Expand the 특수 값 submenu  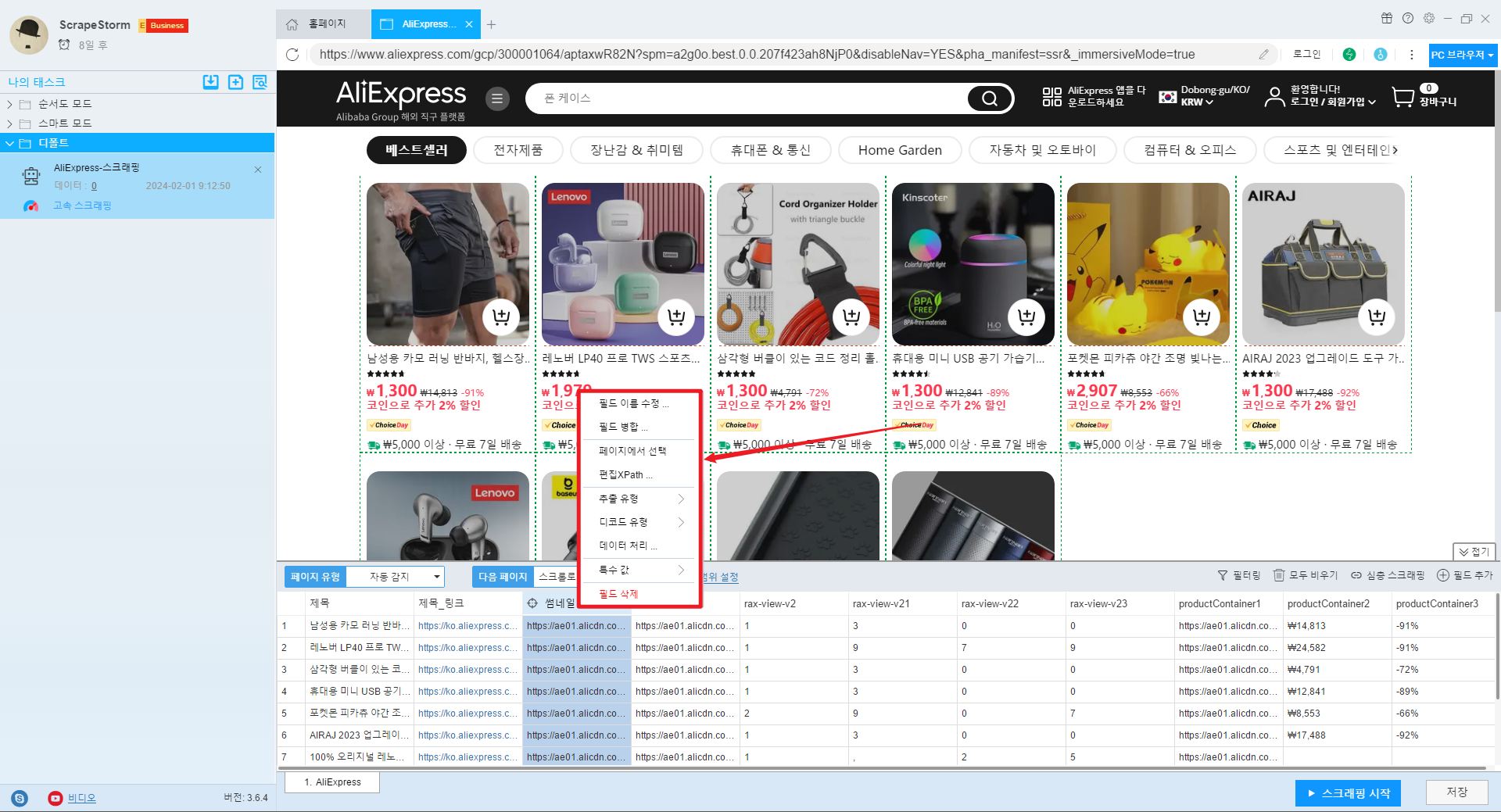[x=638, y=570]
